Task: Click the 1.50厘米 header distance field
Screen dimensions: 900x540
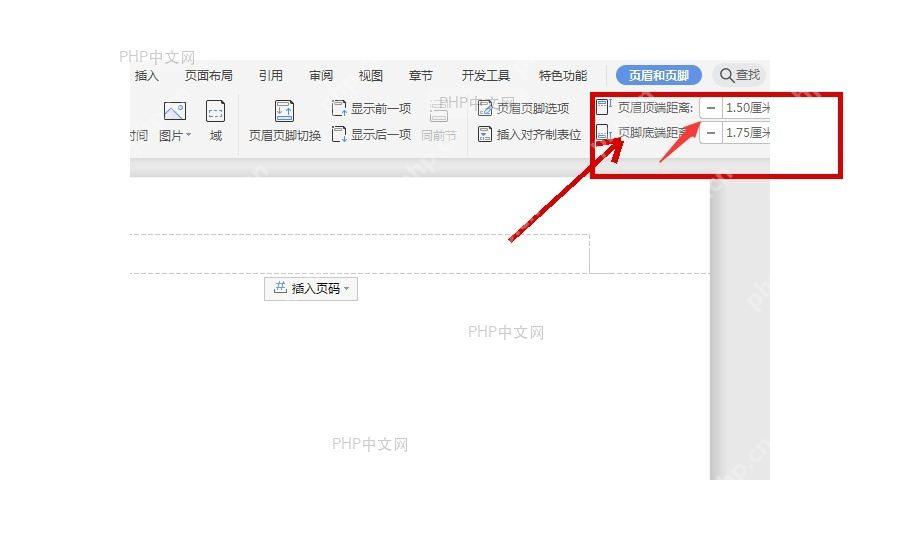Action: pyautogui.click(x=746, y=108)
